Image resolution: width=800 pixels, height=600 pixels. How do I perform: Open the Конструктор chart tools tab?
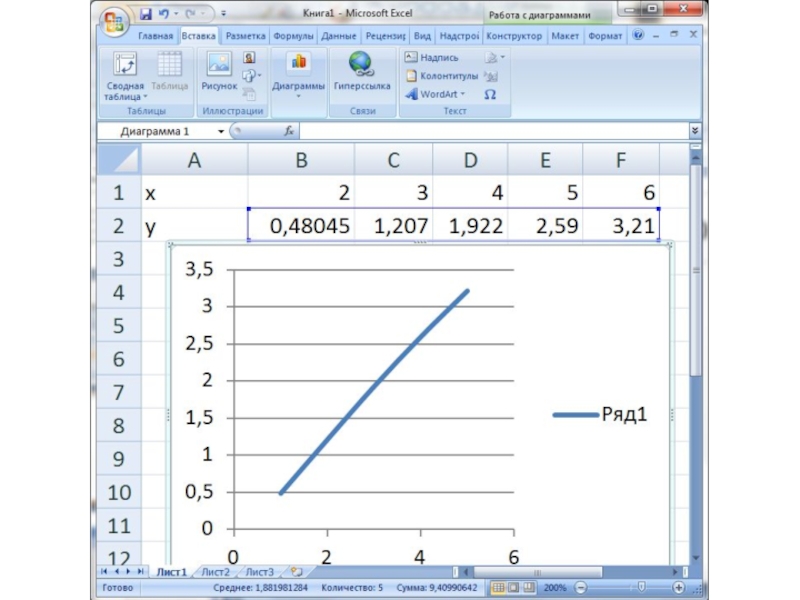click(x=514, y=36)
